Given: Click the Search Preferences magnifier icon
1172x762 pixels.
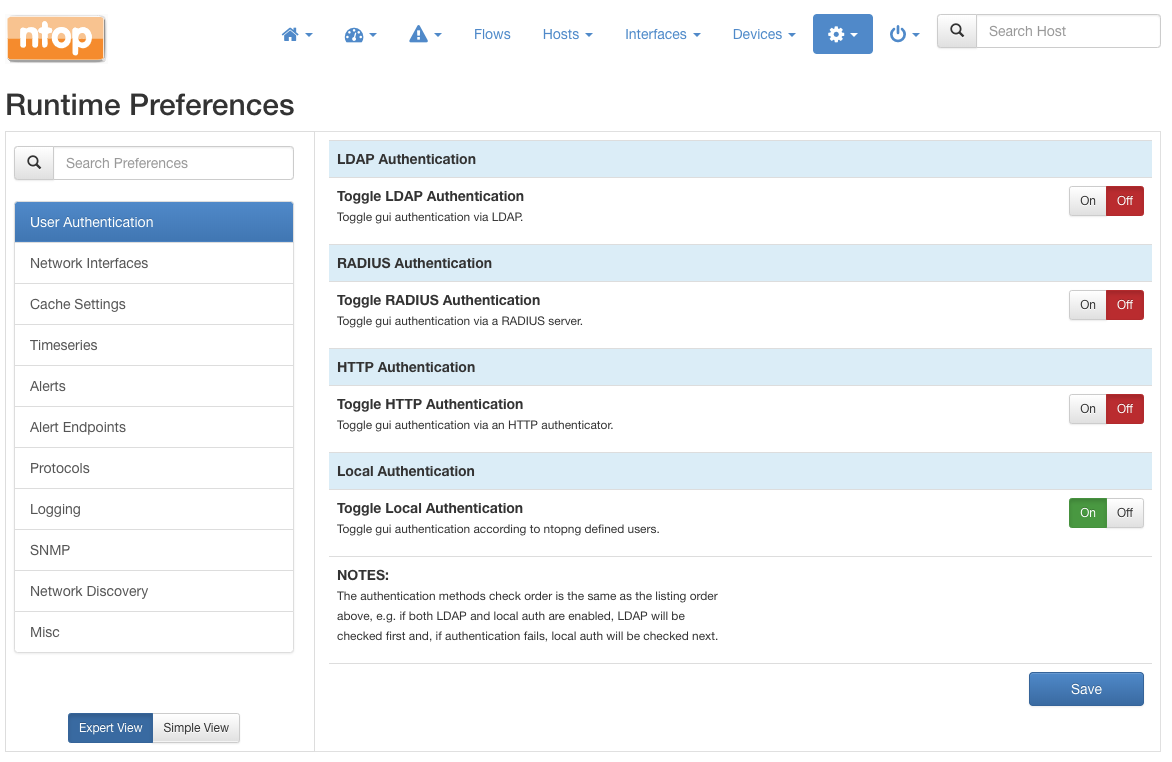Looking at the screenshot, I should click(x=34, y=163).
